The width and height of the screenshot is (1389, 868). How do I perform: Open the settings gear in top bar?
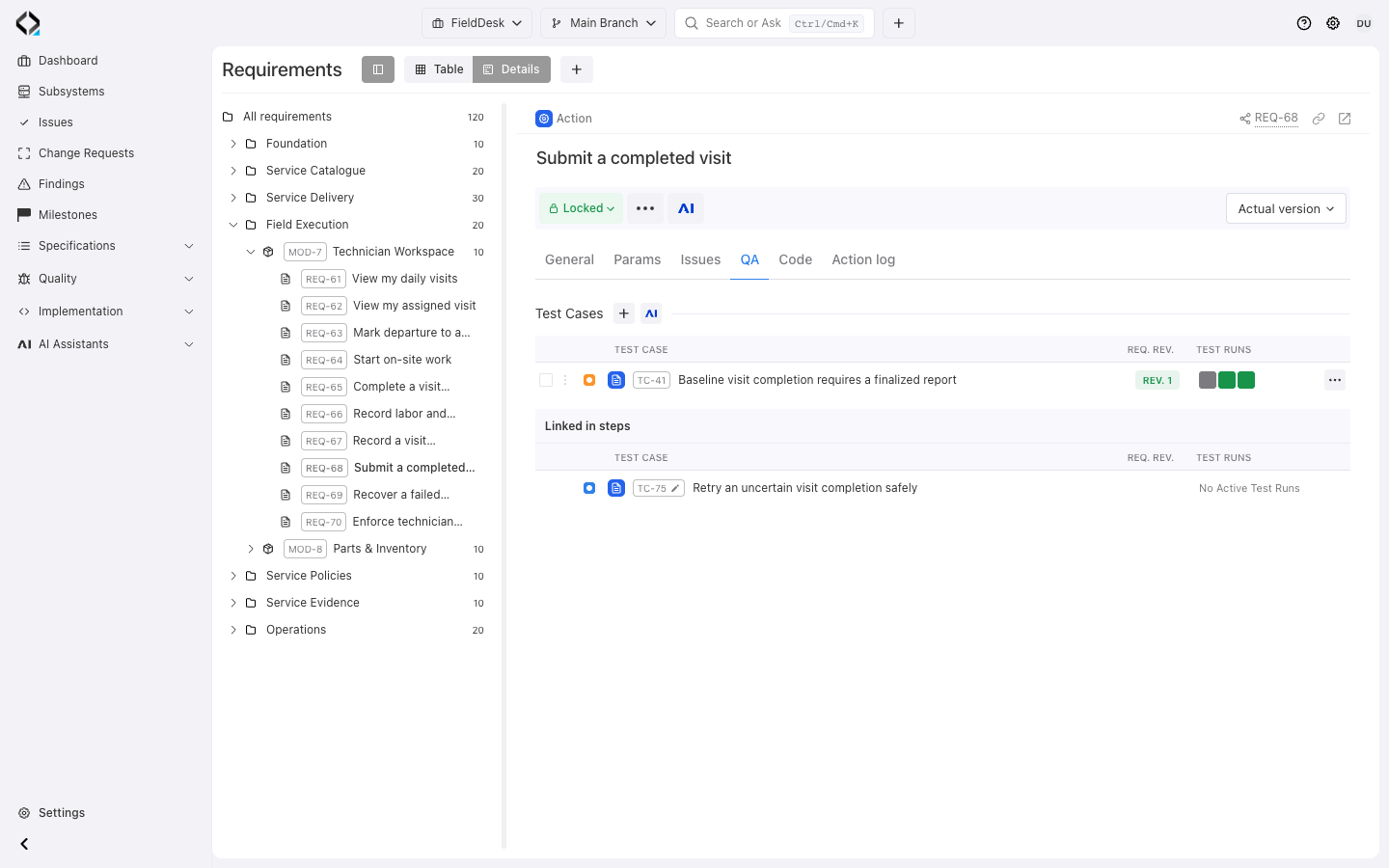click(x=1333, y=23)
